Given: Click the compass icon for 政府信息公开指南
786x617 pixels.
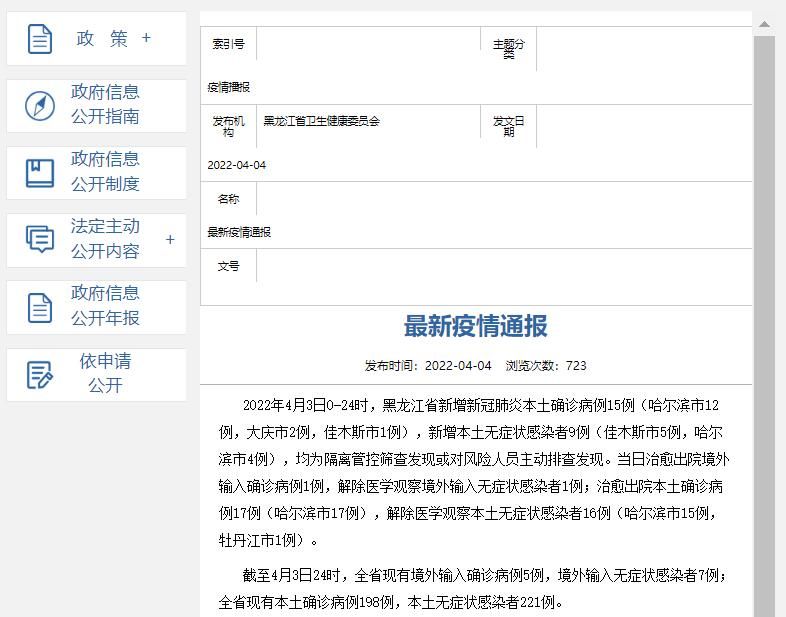Looking at the screenshot, I should tap(40, 105).
